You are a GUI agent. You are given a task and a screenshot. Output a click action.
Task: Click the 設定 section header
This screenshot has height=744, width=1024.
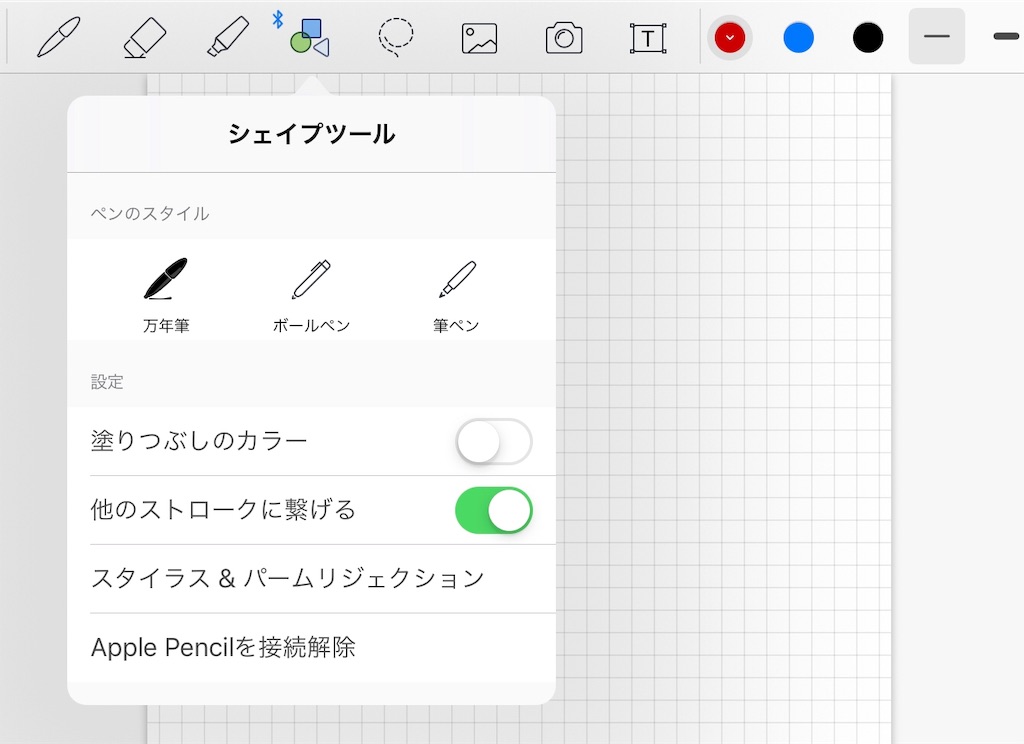pos(107,381)
